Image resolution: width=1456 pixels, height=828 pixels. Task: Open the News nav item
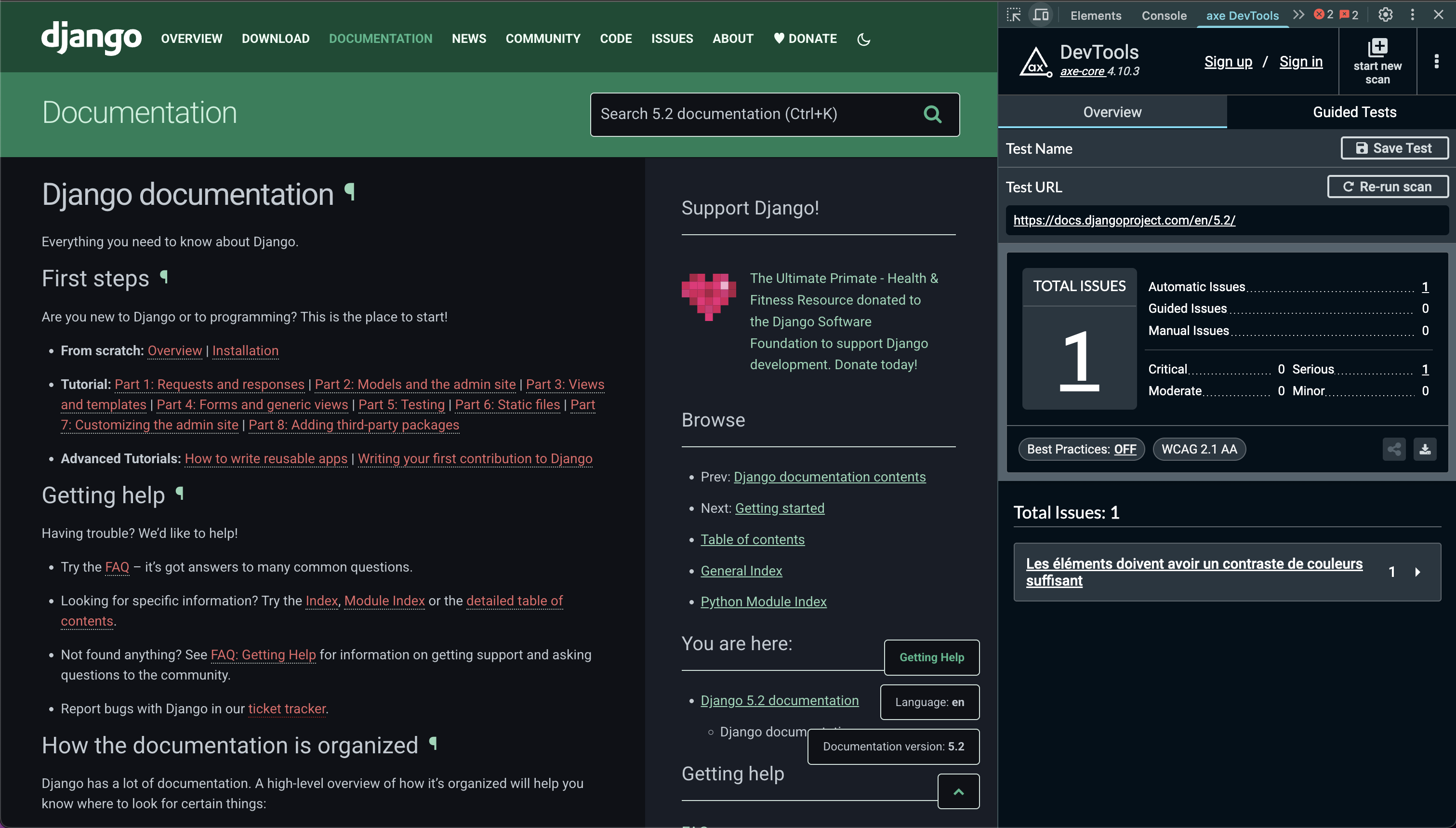coord(469,39)
